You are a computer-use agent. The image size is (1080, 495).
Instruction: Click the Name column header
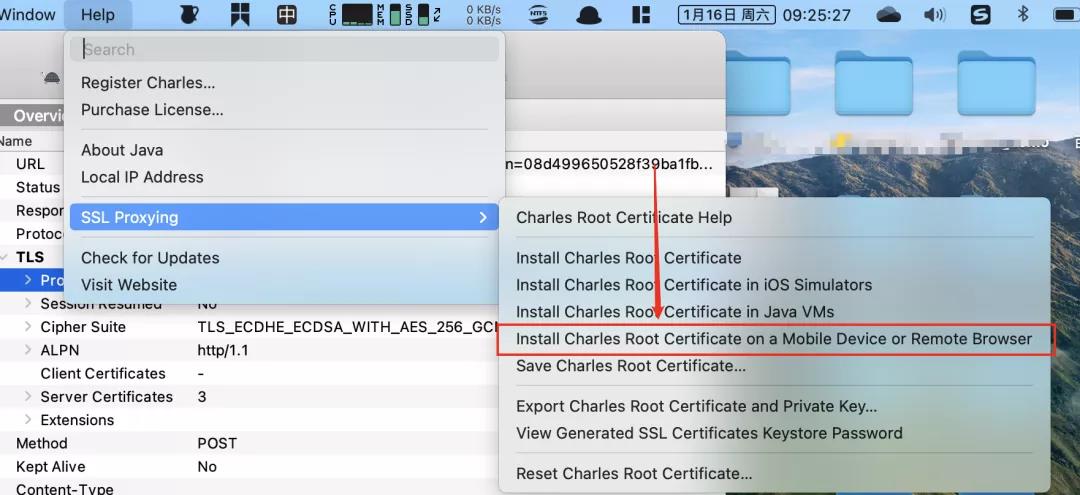point(15,141)
